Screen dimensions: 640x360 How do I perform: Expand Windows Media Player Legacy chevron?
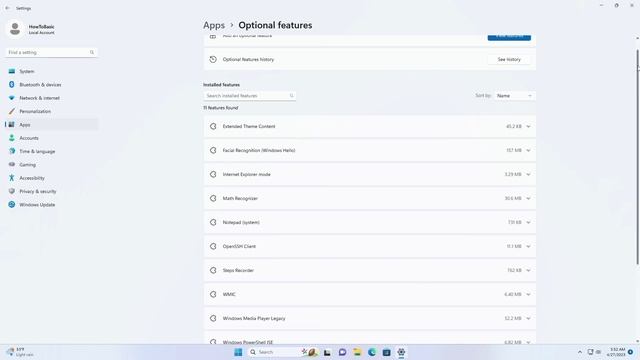[528, 318]
